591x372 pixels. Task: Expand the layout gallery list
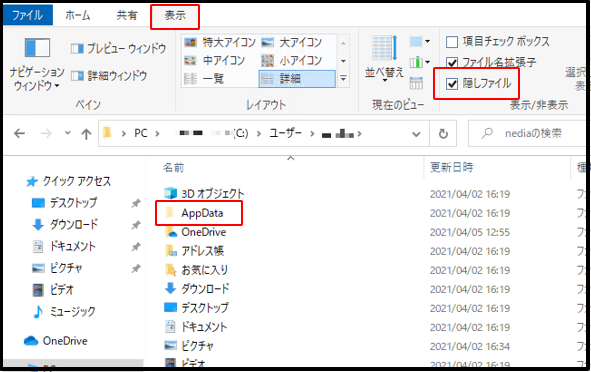(343, 78)
